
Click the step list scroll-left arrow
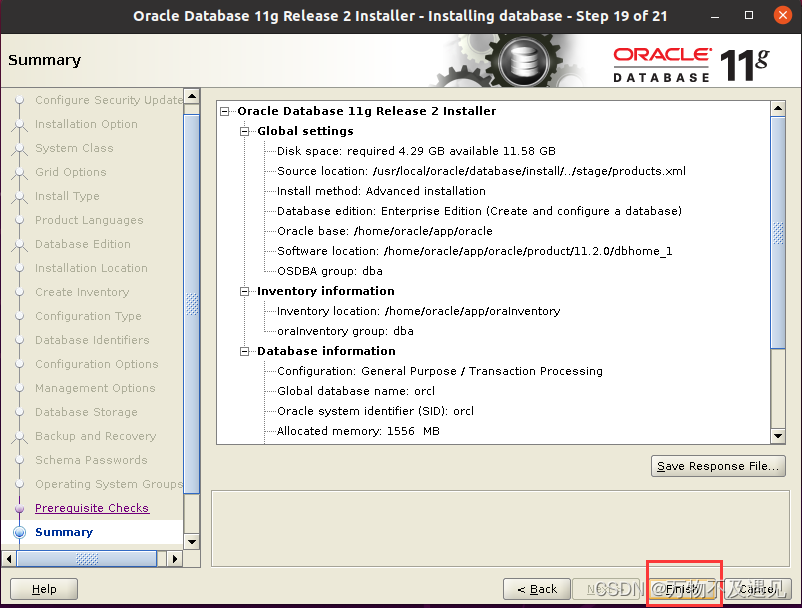(x=9, y=559)
